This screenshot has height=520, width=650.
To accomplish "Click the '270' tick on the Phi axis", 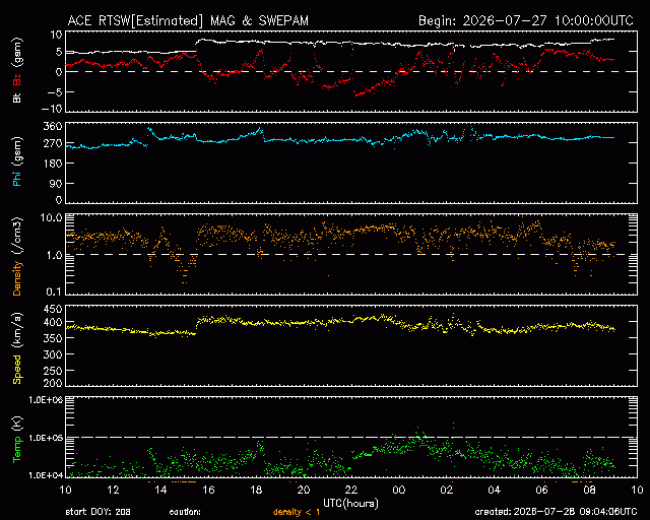I will (x=53, y=144).
